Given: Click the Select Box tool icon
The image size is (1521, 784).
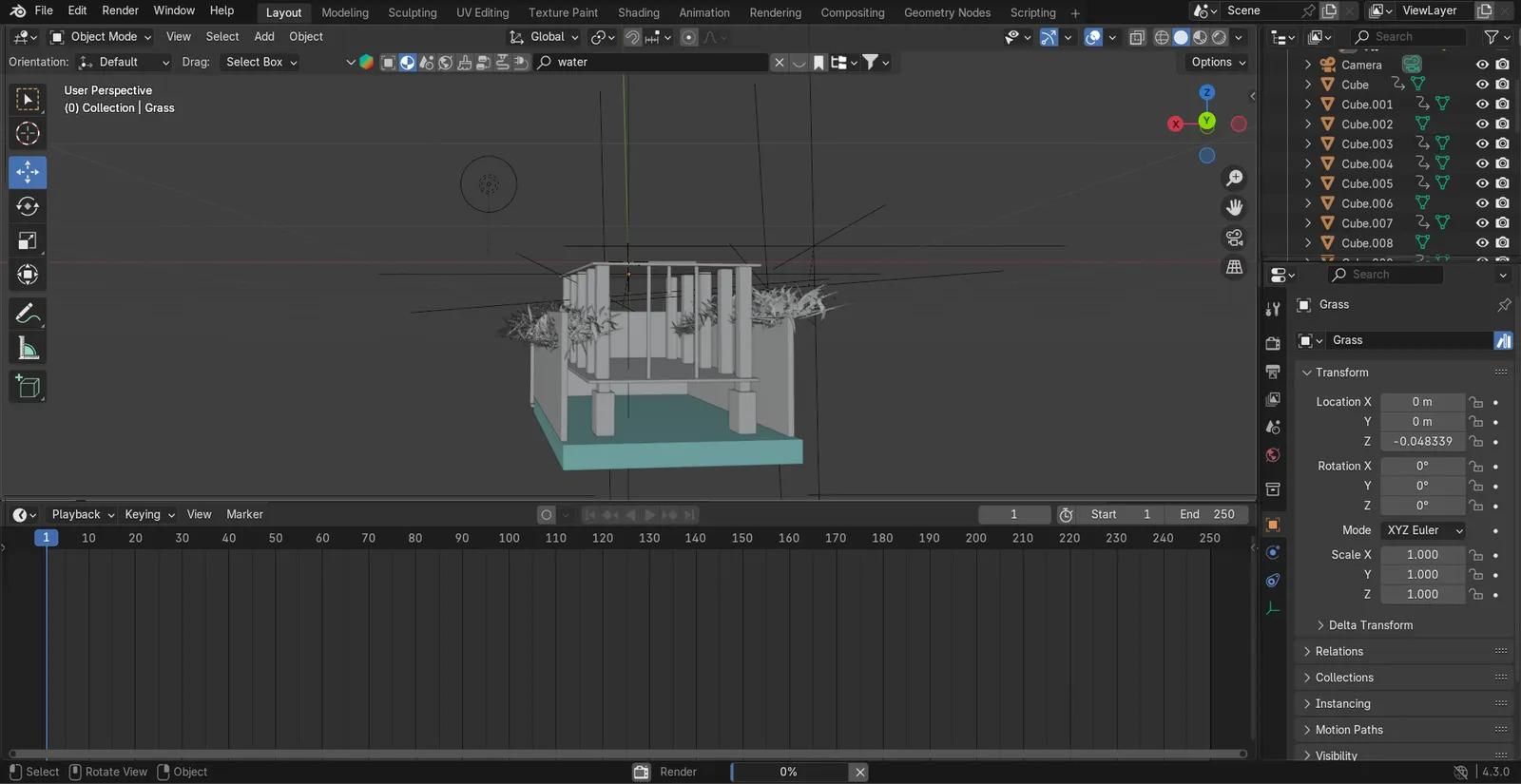Looking at the screenshot, I should (x=28, y=99).
